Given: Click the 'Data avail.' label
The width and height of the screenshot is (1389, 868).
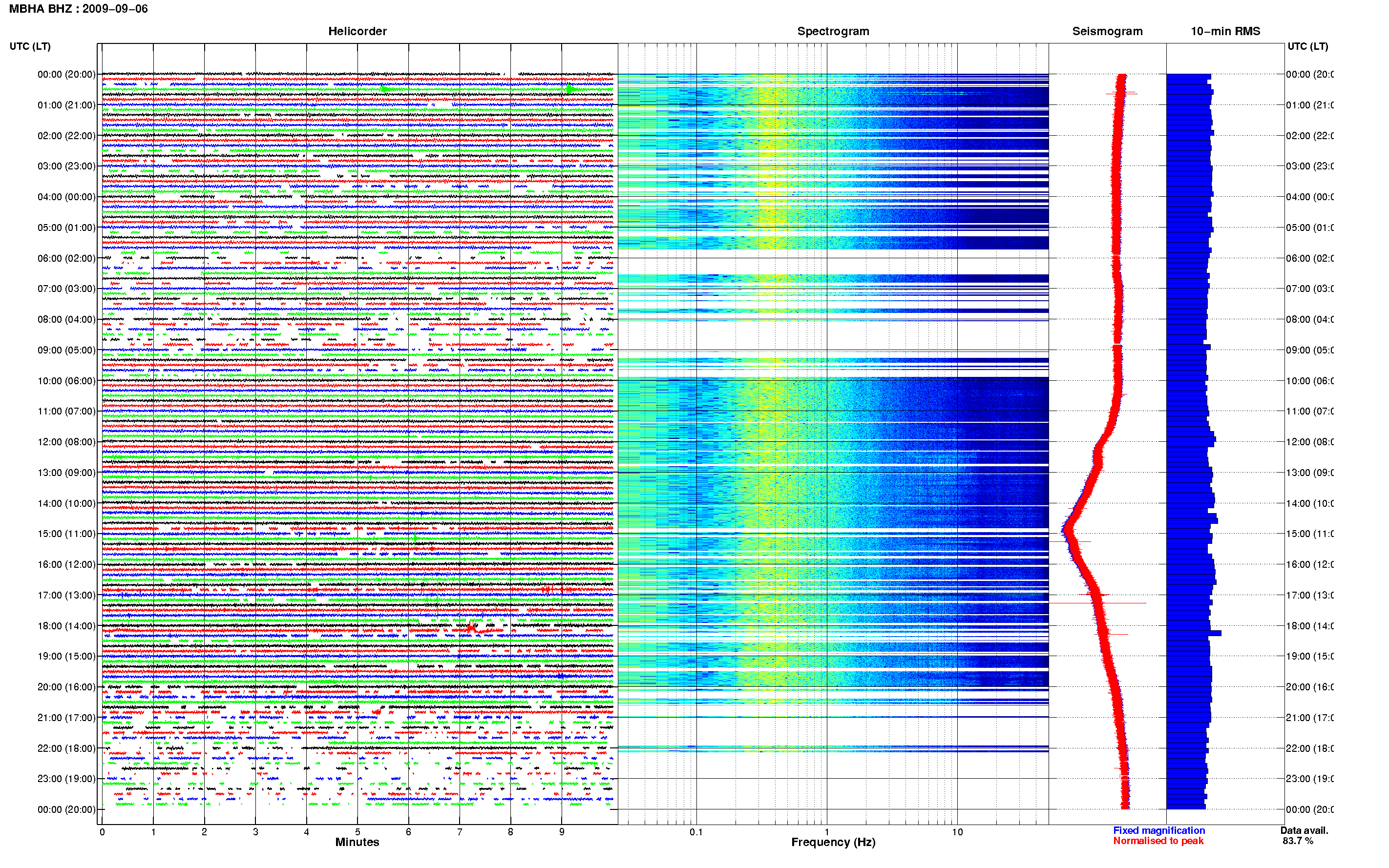Looking at the screenshot, I should coord(1304,830).
